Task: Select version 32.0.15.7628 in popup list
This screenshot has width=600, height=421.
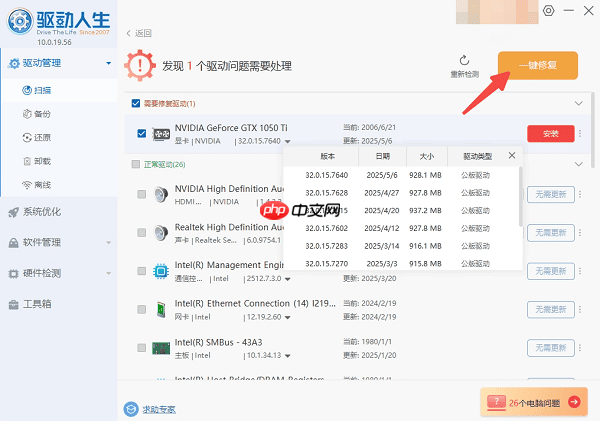Action: click(401, 193)
